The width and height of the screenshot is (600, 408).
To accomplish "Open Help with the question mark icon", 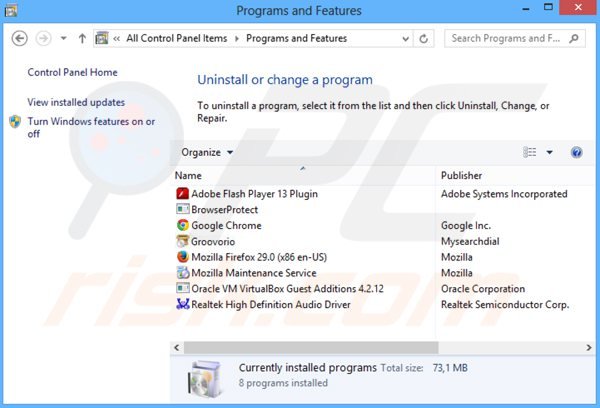I will (576, 152).
